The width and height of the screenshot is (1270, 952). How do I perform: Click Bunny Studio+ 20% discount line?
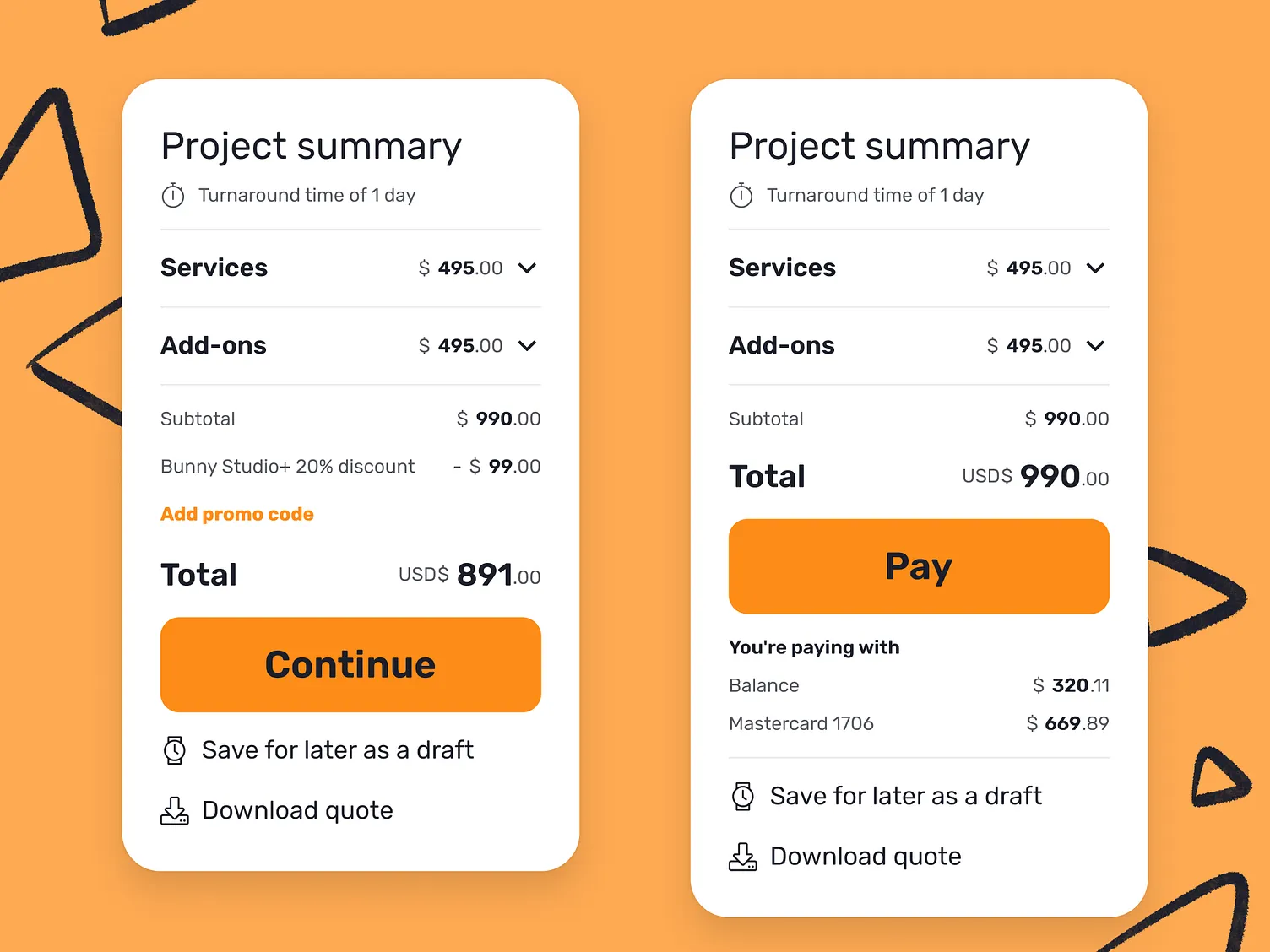tap(288, 467)
